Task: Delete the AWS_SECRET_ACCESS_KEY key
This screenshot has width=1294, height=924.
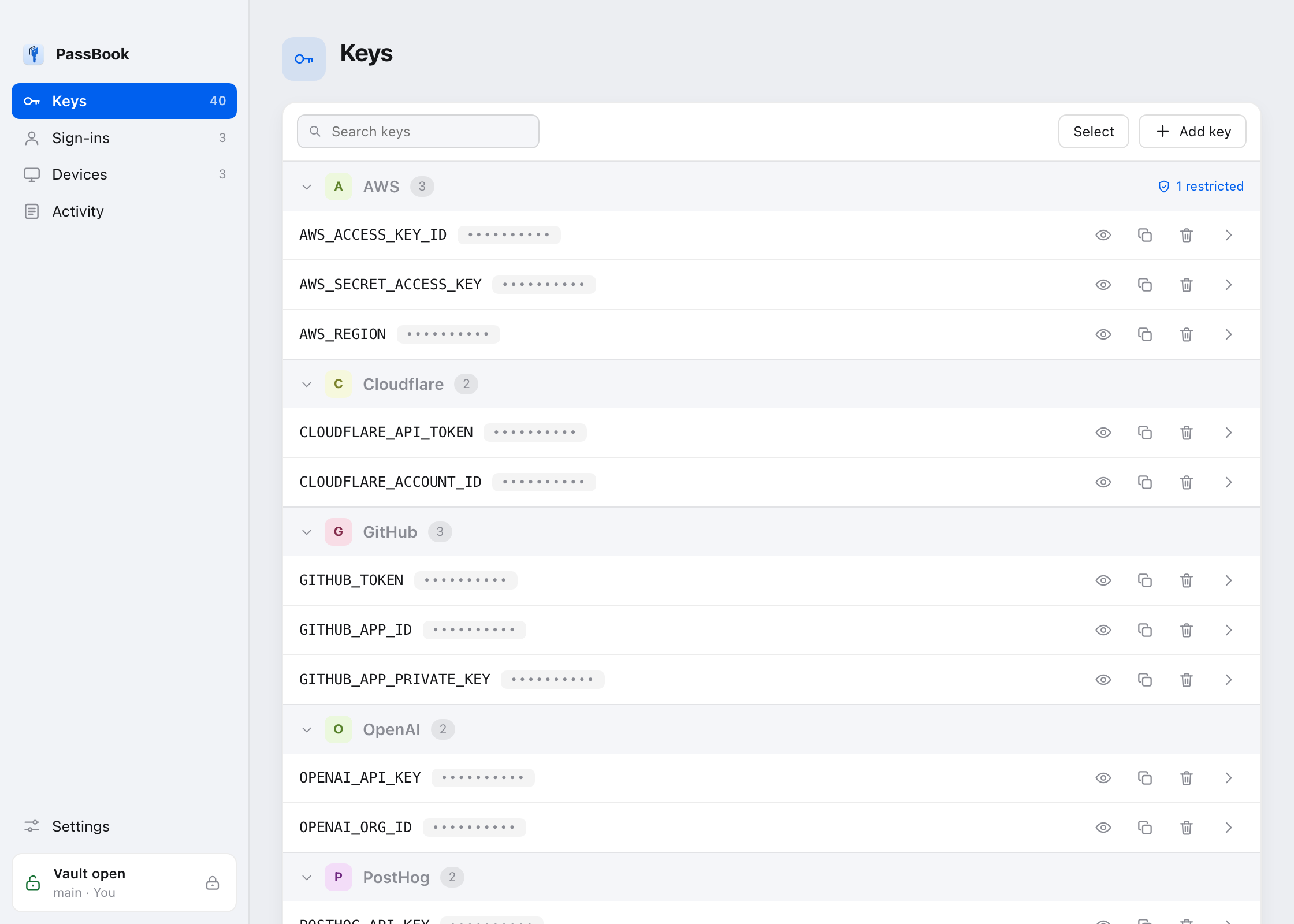Action: [1186, 285]
